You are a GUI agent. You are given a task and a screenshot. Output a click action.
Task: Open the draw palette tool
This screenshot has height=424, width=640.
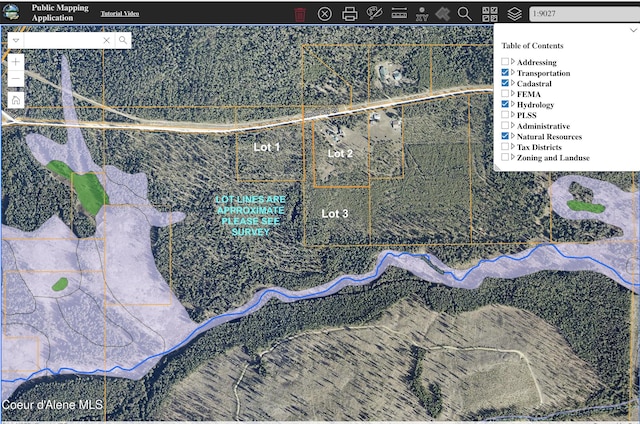pyautogui.click(x=374, y=13)
